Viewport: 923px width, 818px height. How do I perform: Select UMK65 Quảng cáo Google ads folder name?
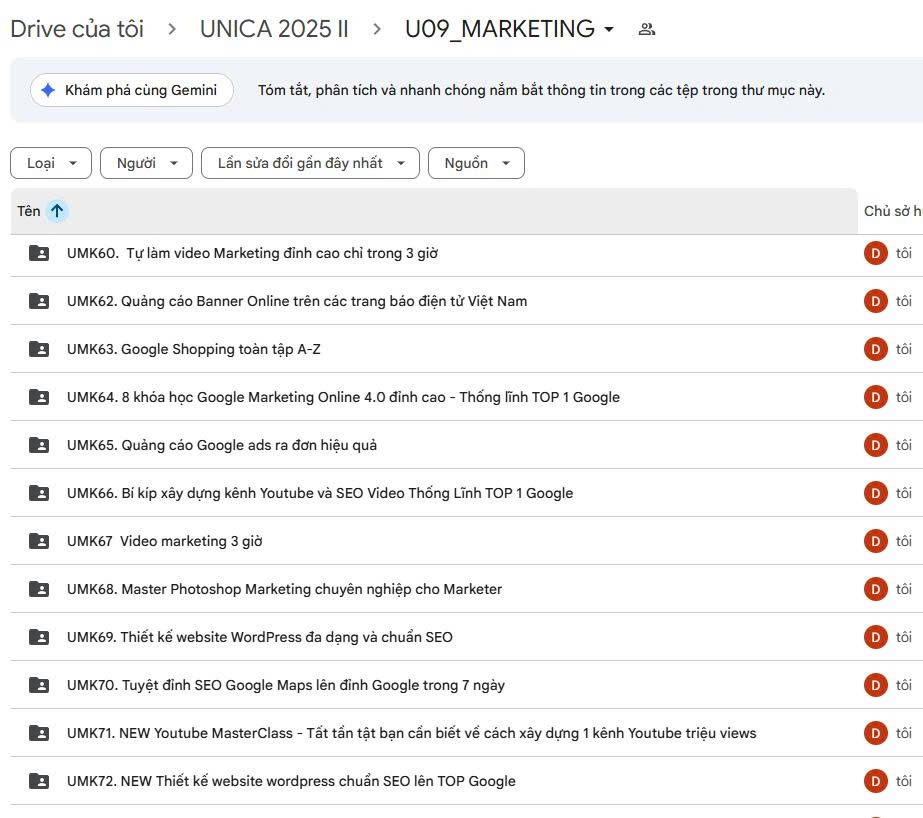tap(222, 445)
